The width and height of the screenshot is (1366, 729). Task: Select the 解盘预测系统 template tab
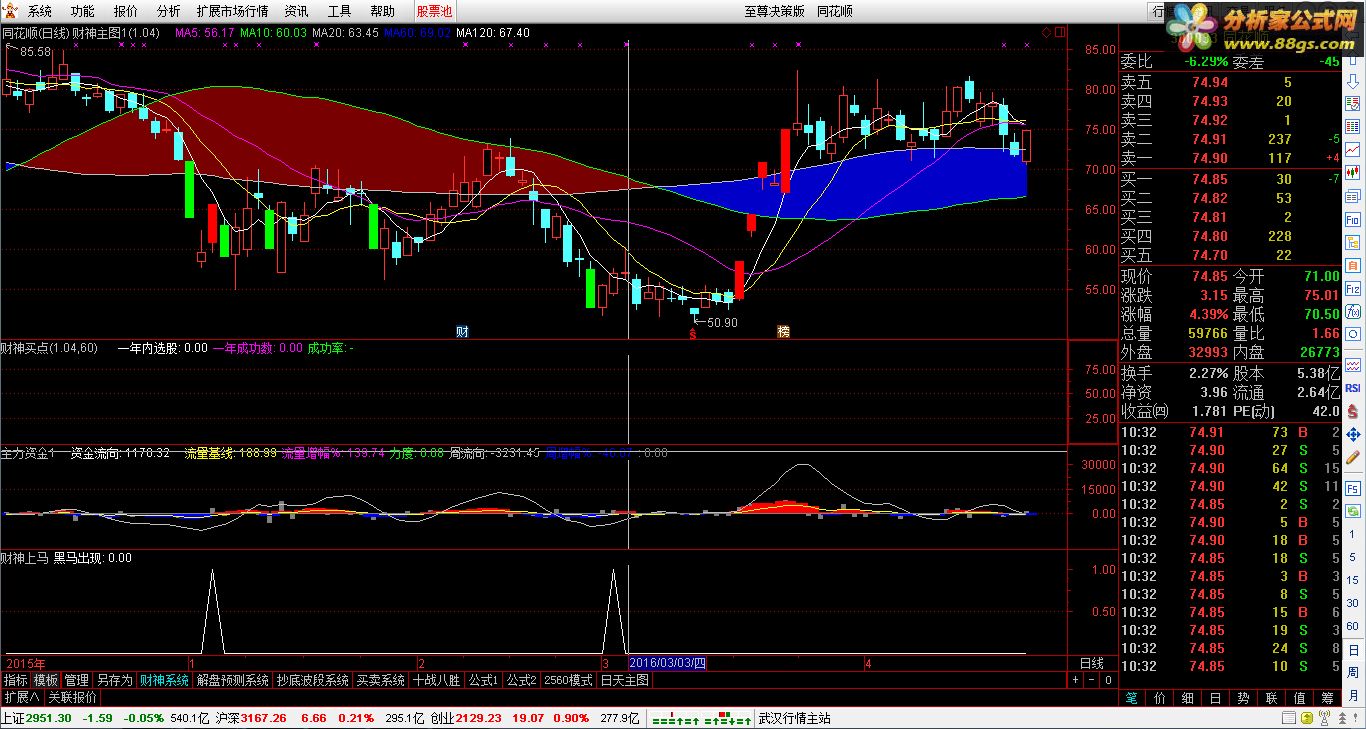point(233,680)
